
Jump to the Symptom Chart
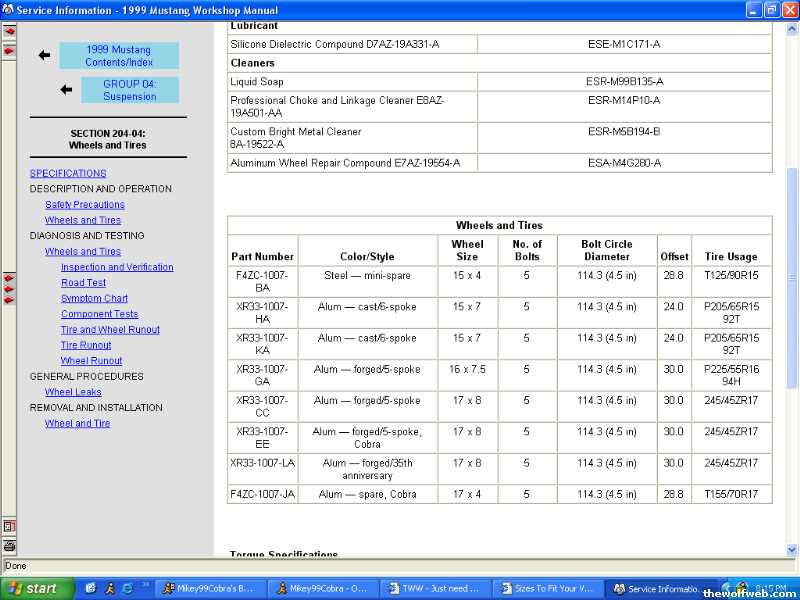(94, 298)
